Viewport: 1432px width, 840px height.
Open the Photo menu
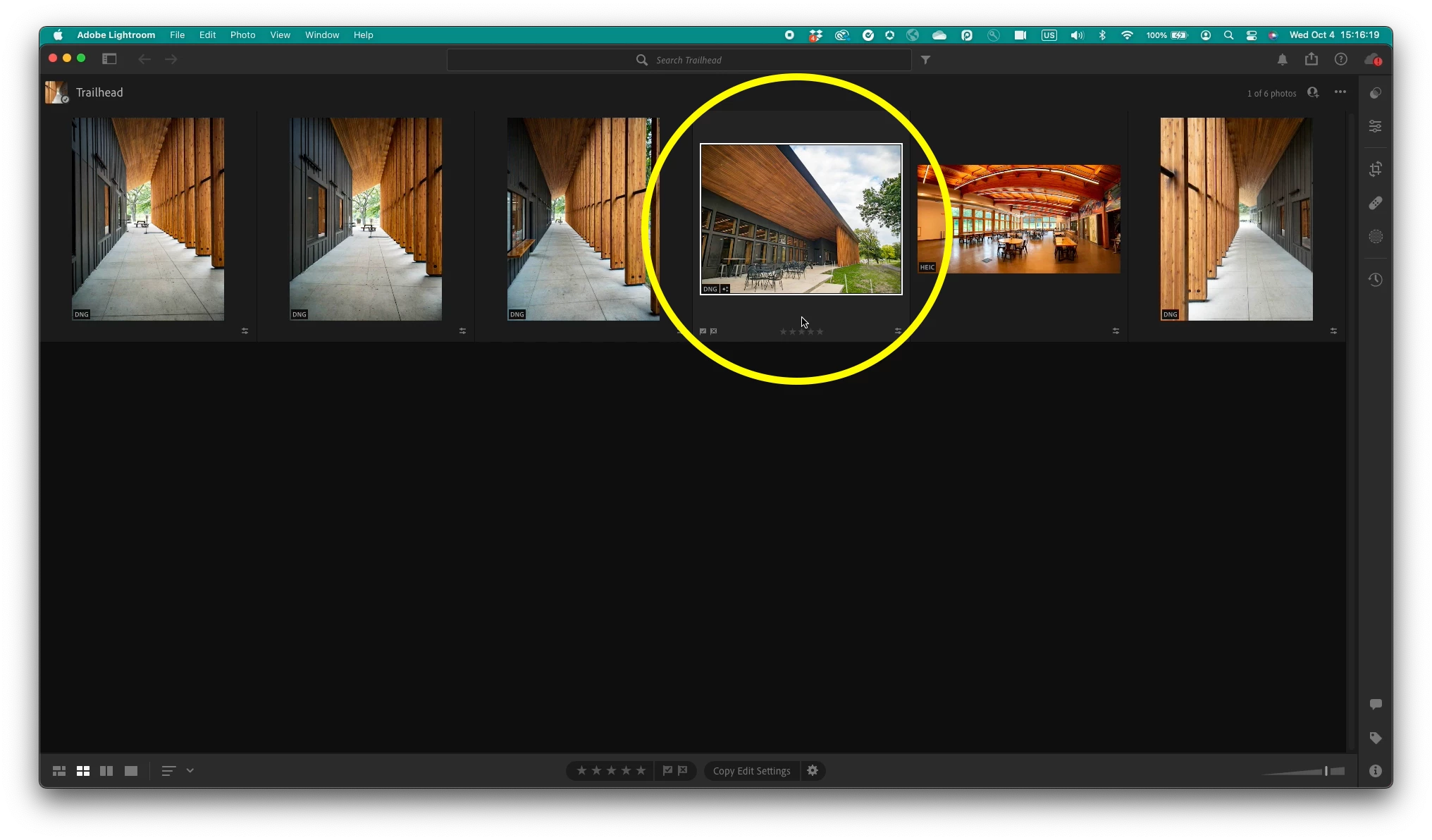[x=242, y=35]
